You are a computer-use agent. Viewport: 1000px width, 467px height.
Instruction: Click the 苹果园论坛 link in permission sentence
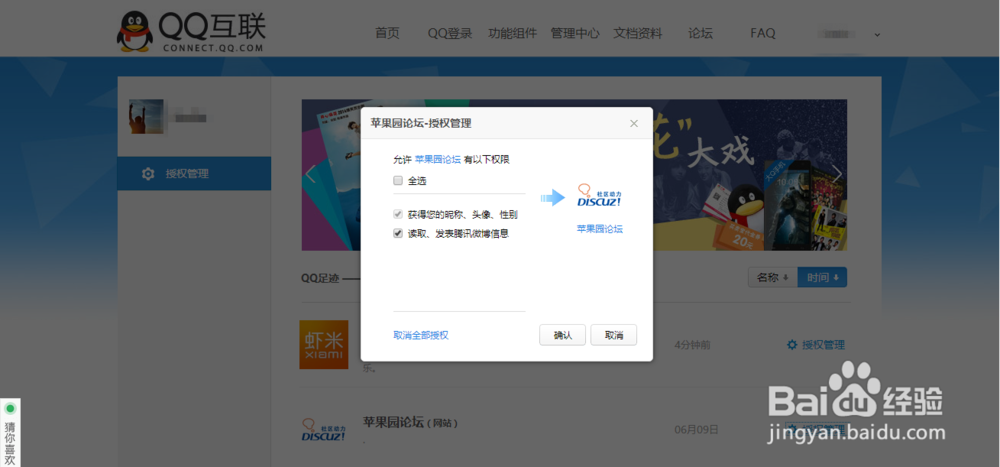pyautogui.click(x=438, y=159)
